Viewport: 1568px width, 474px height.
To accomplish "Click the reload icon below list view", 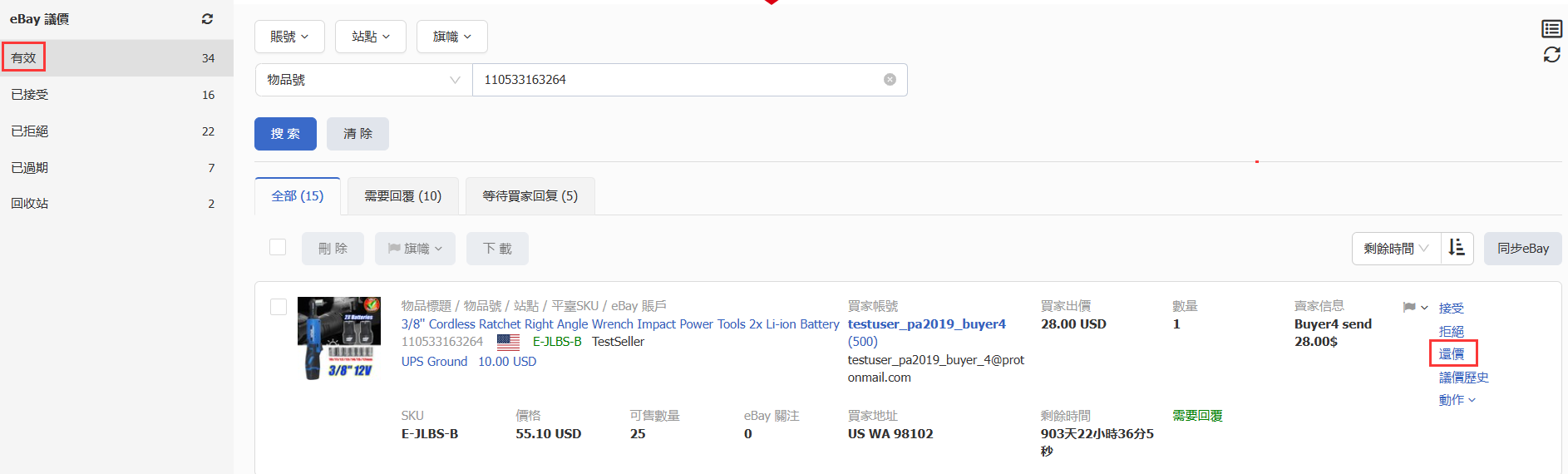I will pos(1551,55).
